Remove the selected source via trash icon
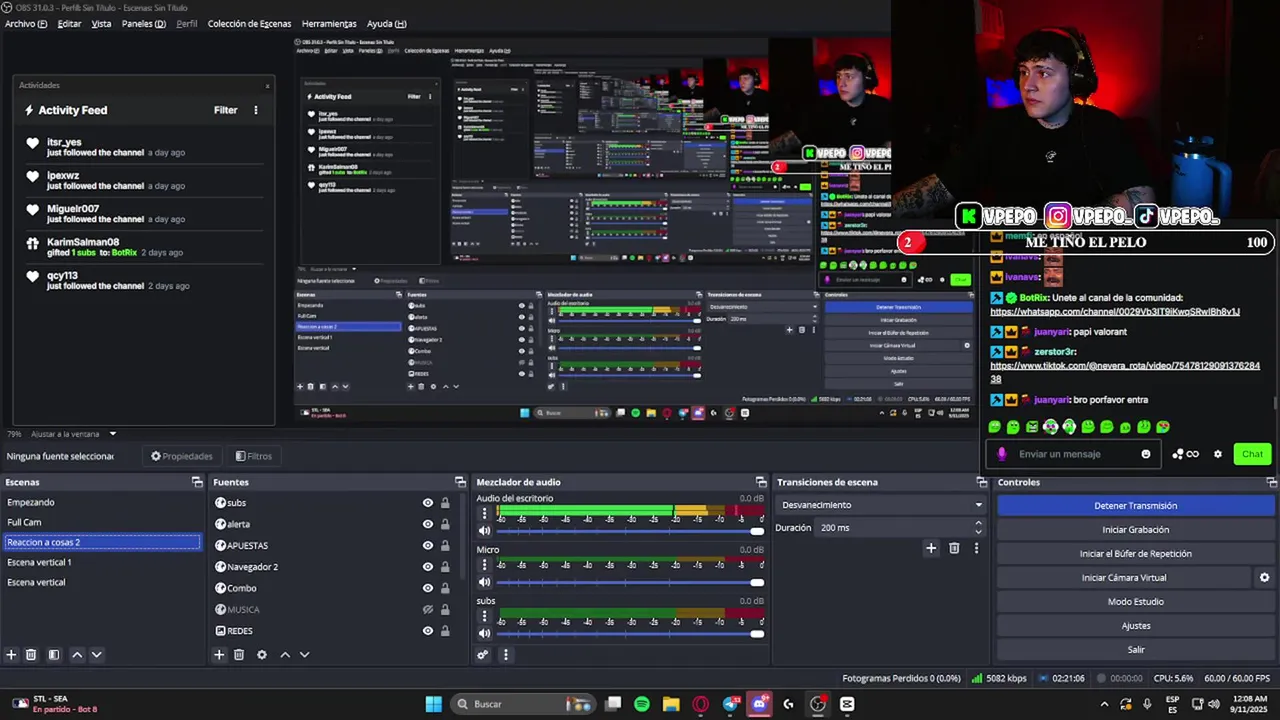The width and height of the screenshot is (1280, 720). (x=239, y=655)
